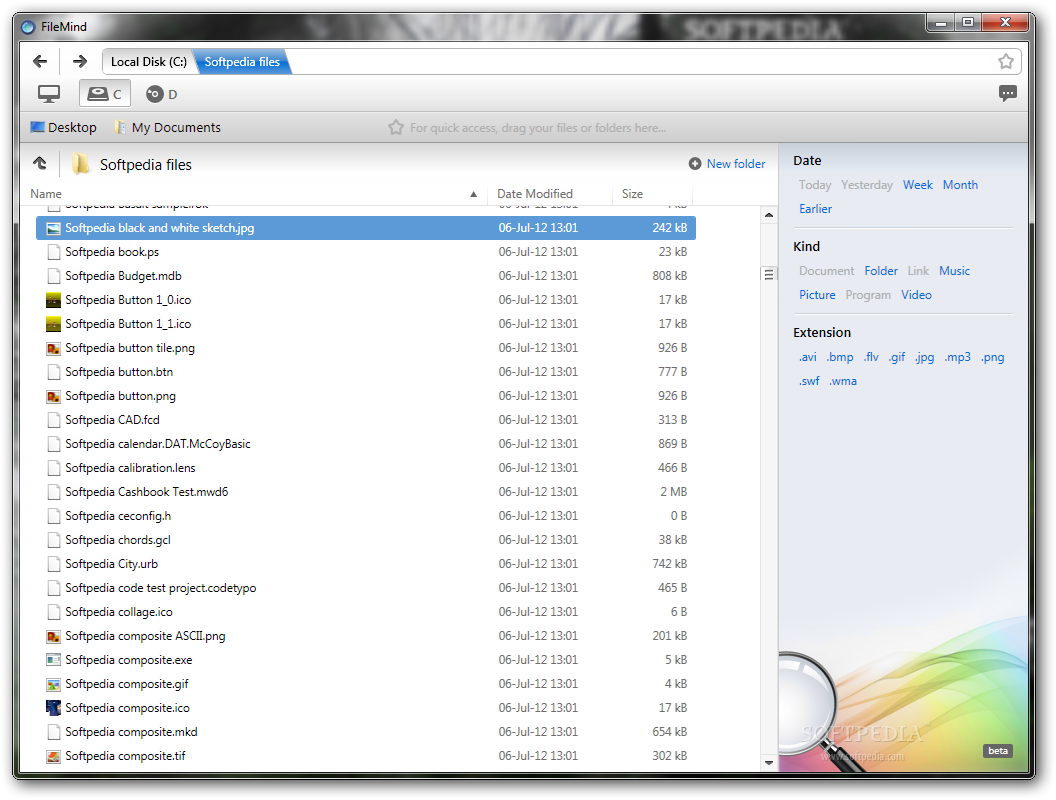Select Softpedia collage.ico

(x=366, y=612)
